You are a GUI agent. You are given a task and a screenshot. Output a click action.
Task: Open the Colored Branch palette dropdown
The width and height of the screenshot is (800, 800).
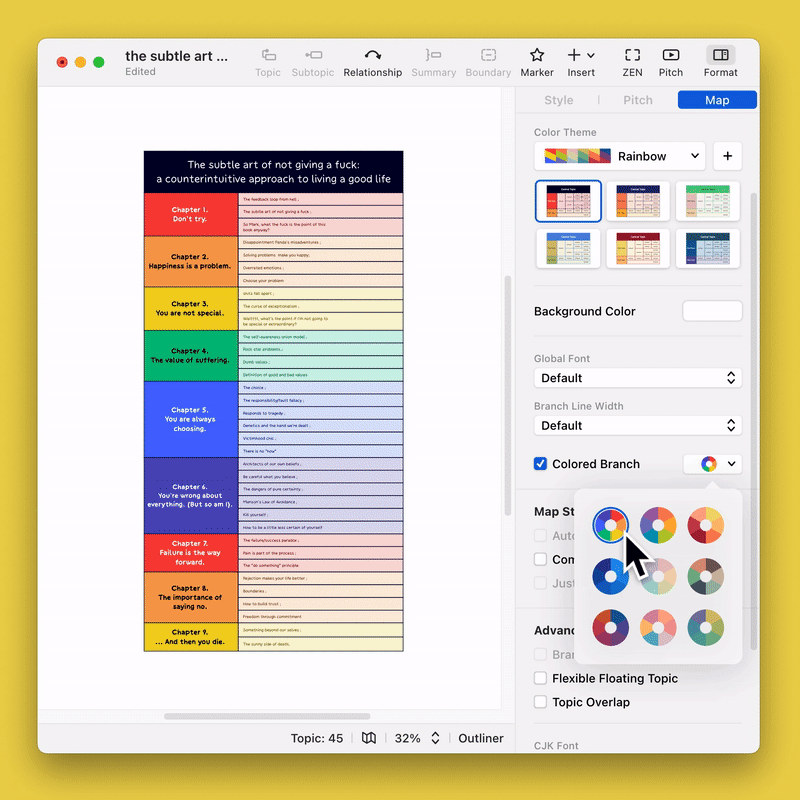[712, 464]
